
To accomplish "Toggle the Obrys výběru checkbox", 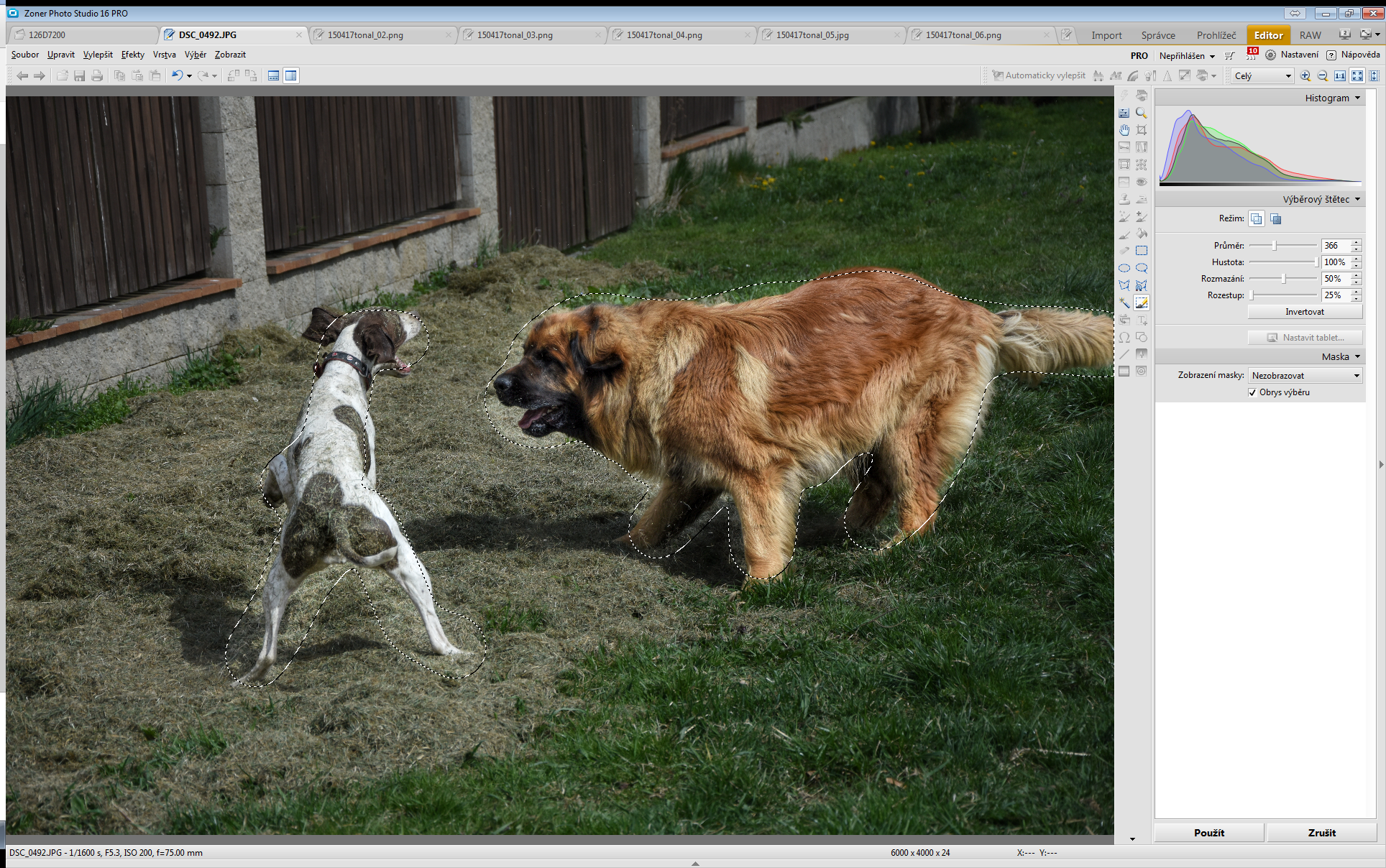I will point(1253,392).
